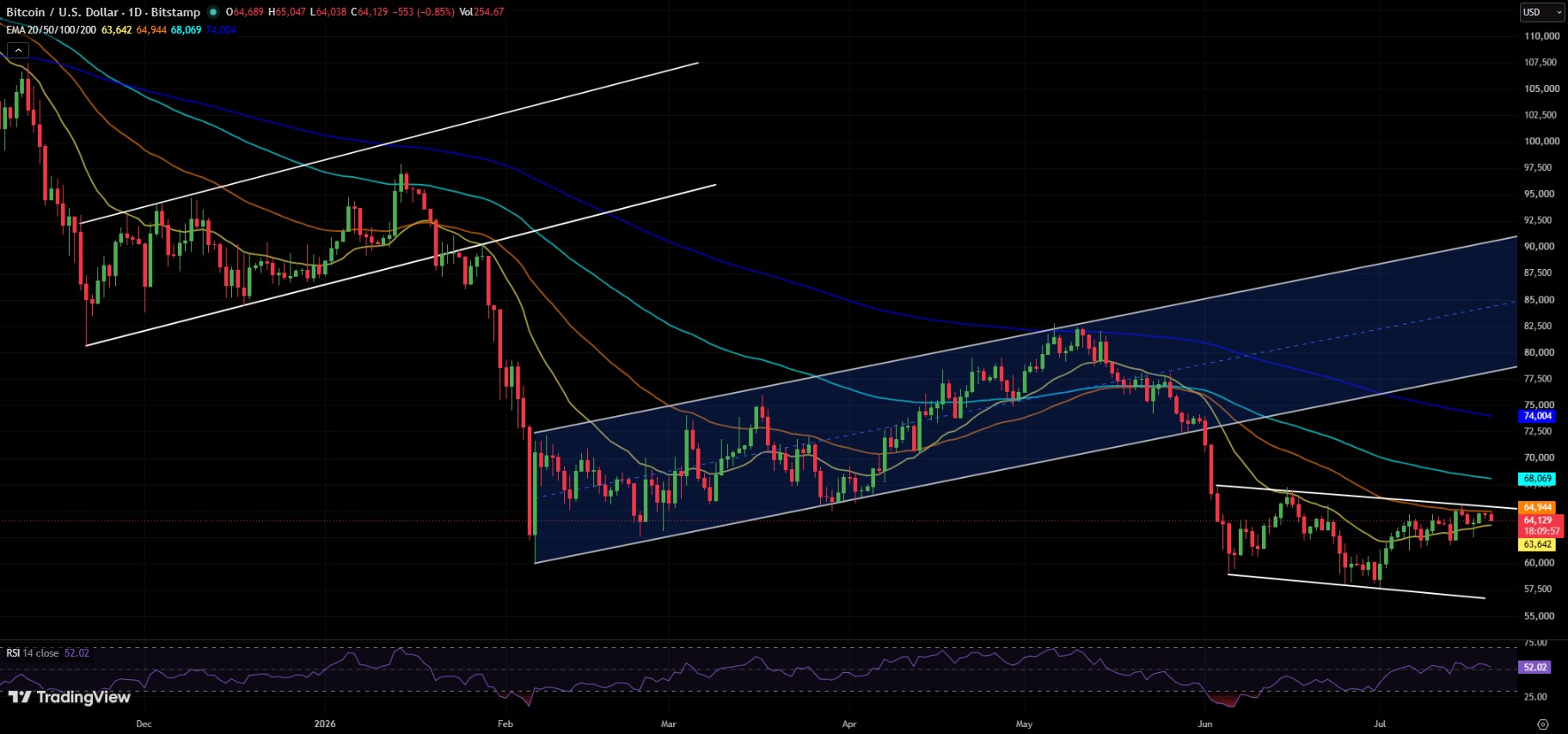Click the orange 64,944 price axis tag

pos(1538,507)
